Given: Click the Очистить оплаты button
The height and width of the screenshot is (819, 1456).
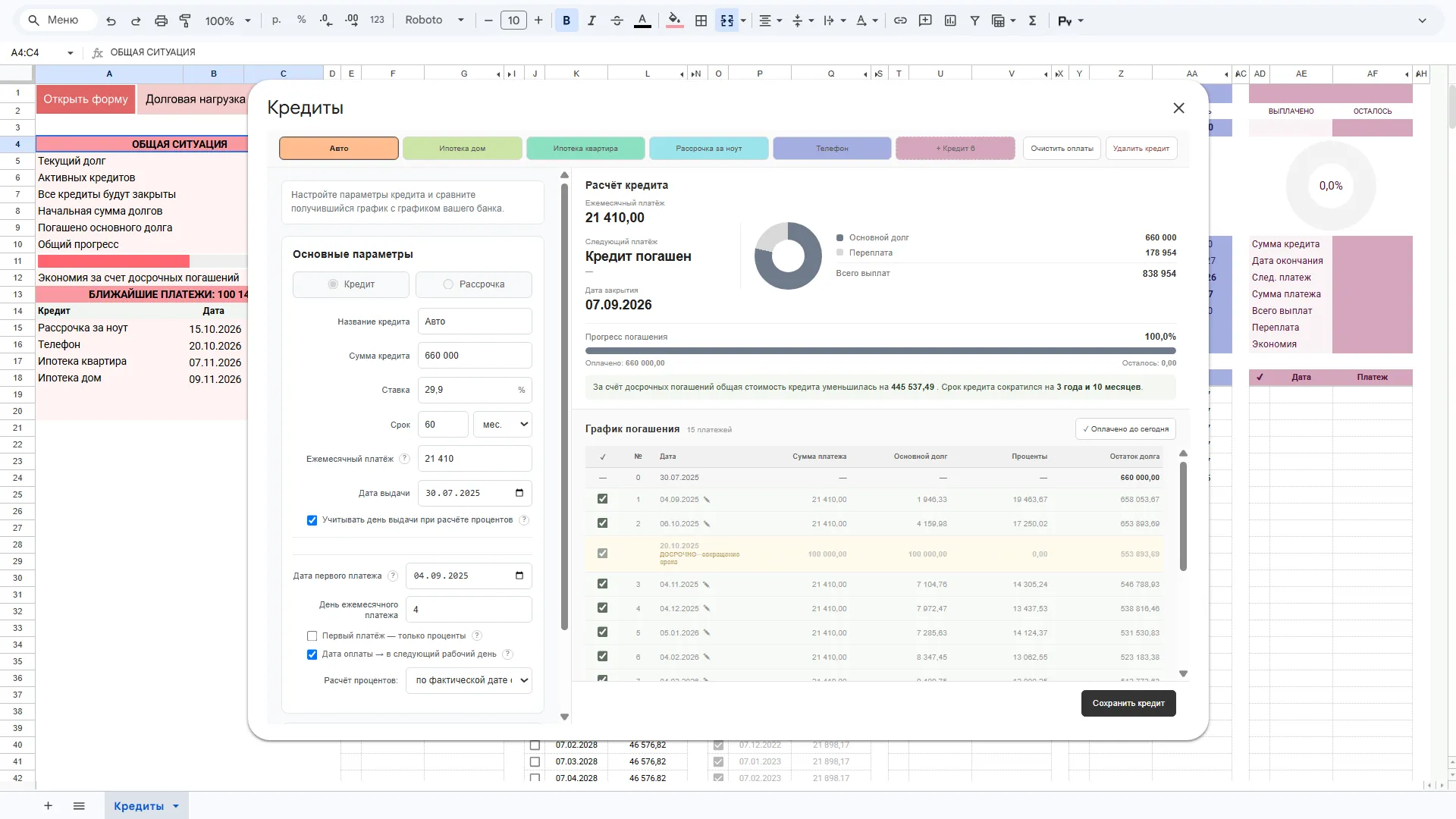Looking at the screenshot, I should click(1062, 149).
